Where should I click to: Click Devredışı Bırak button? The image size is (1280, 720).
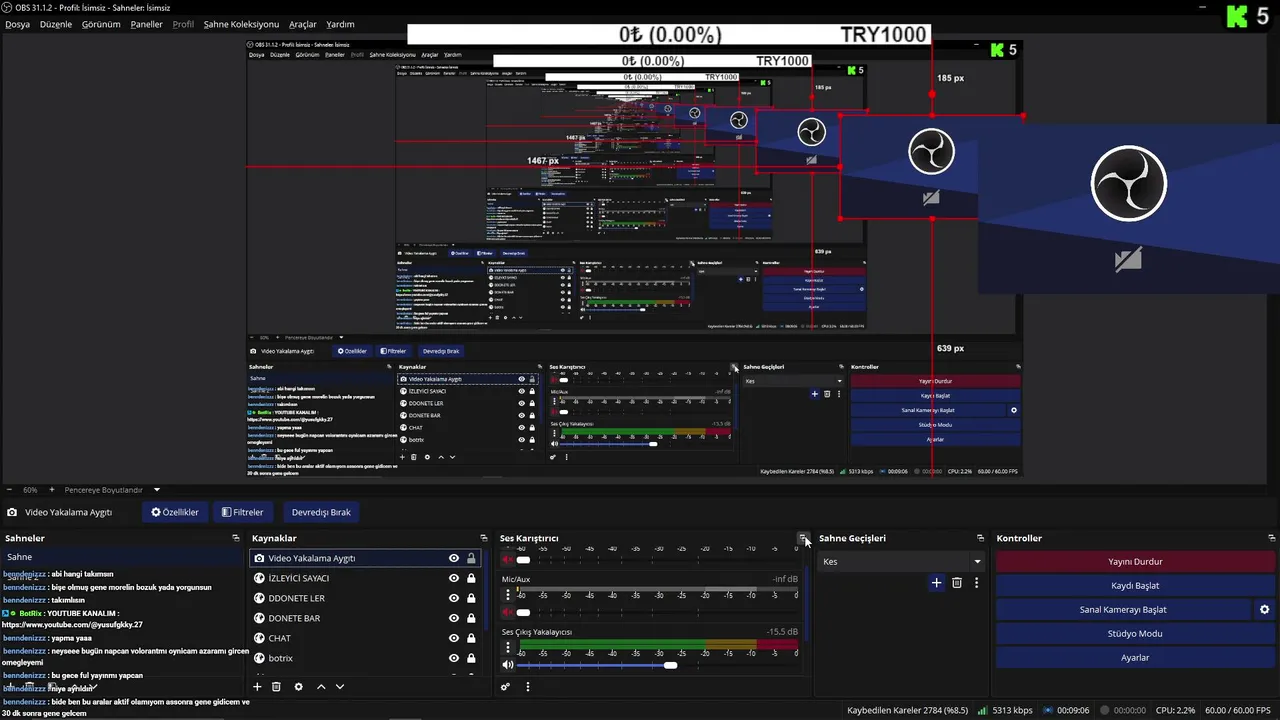pyautogui.click(x=321, y=512)
